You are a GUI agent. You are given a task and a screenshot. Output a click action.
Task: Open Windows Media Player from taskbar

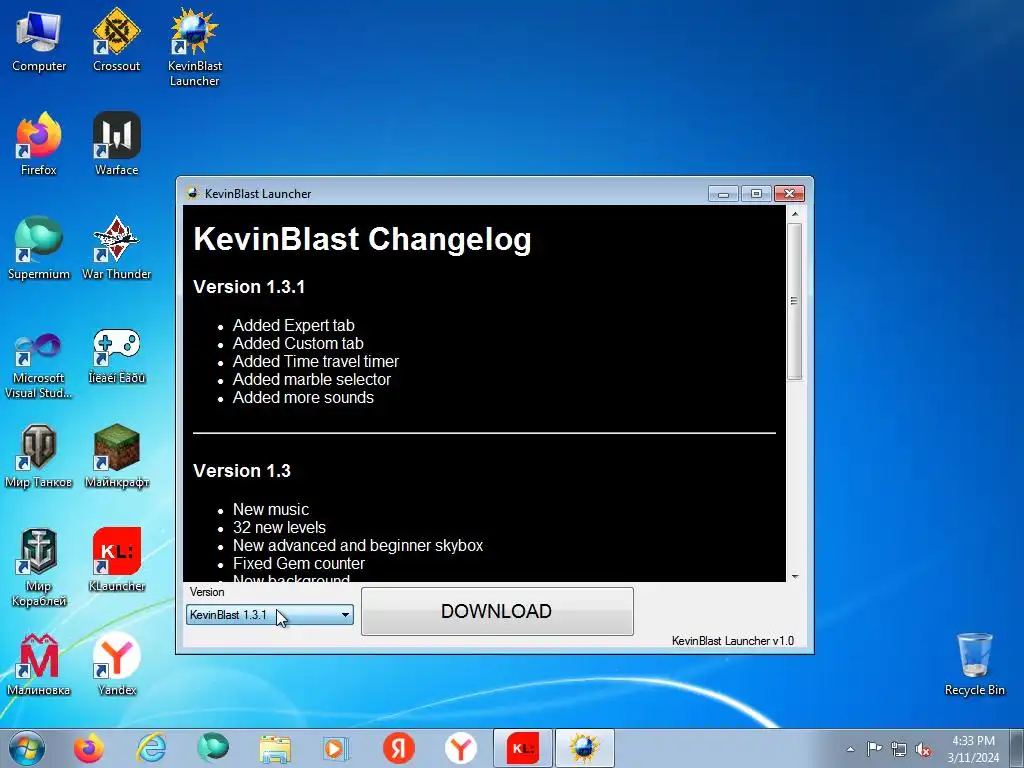click(x=337, y=748)
